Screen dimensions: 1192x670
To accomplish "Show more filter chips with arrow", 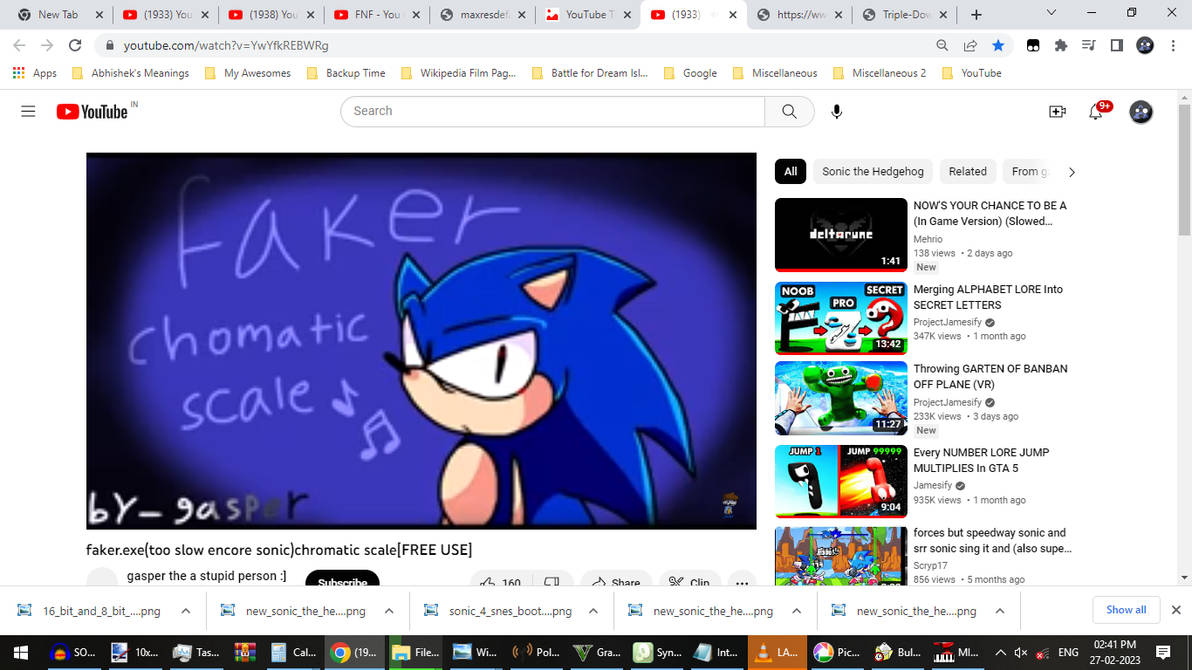I will tap(1072, 172).
